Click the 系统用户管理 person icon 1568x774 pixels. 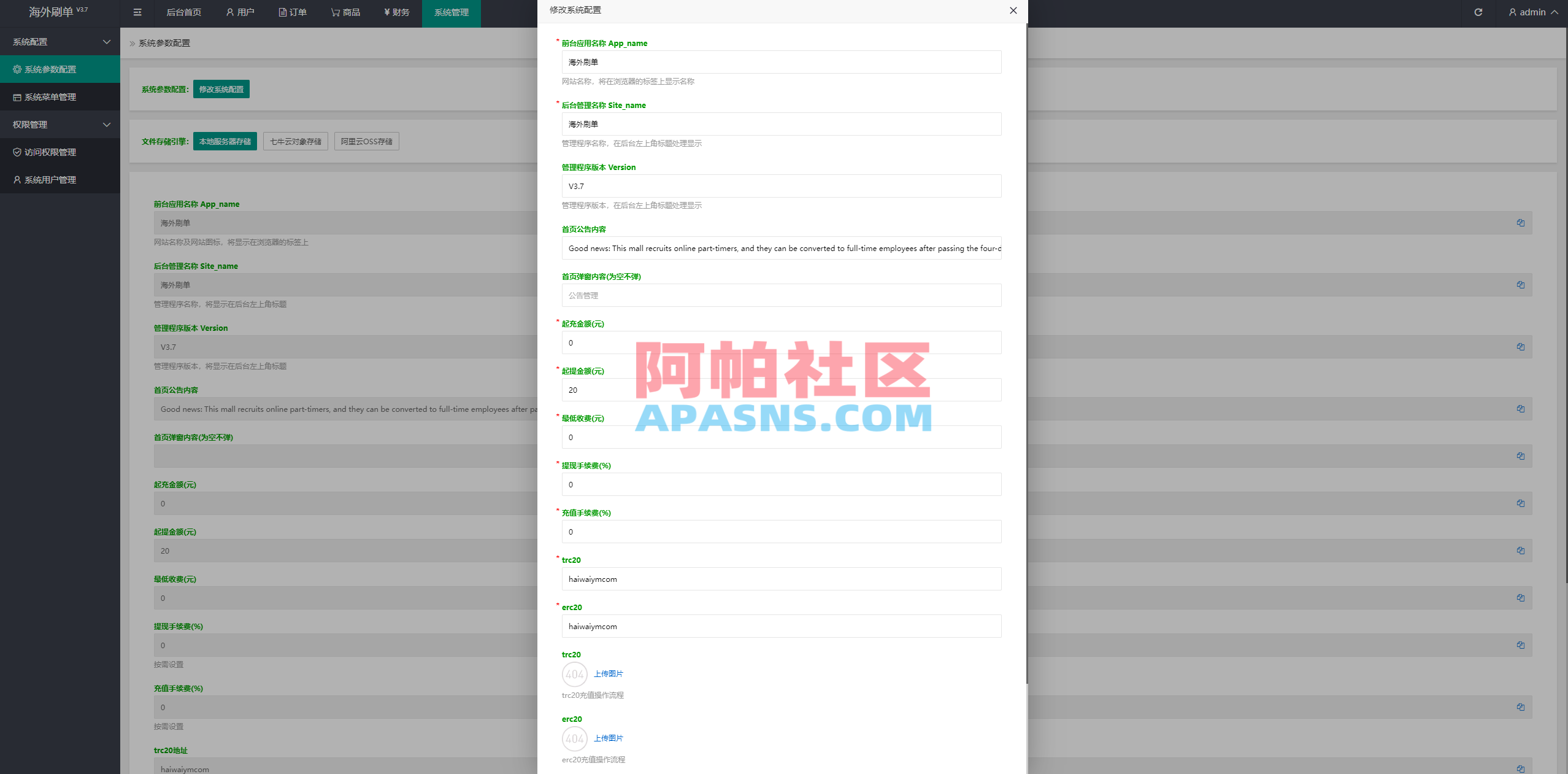coord(16,179)
